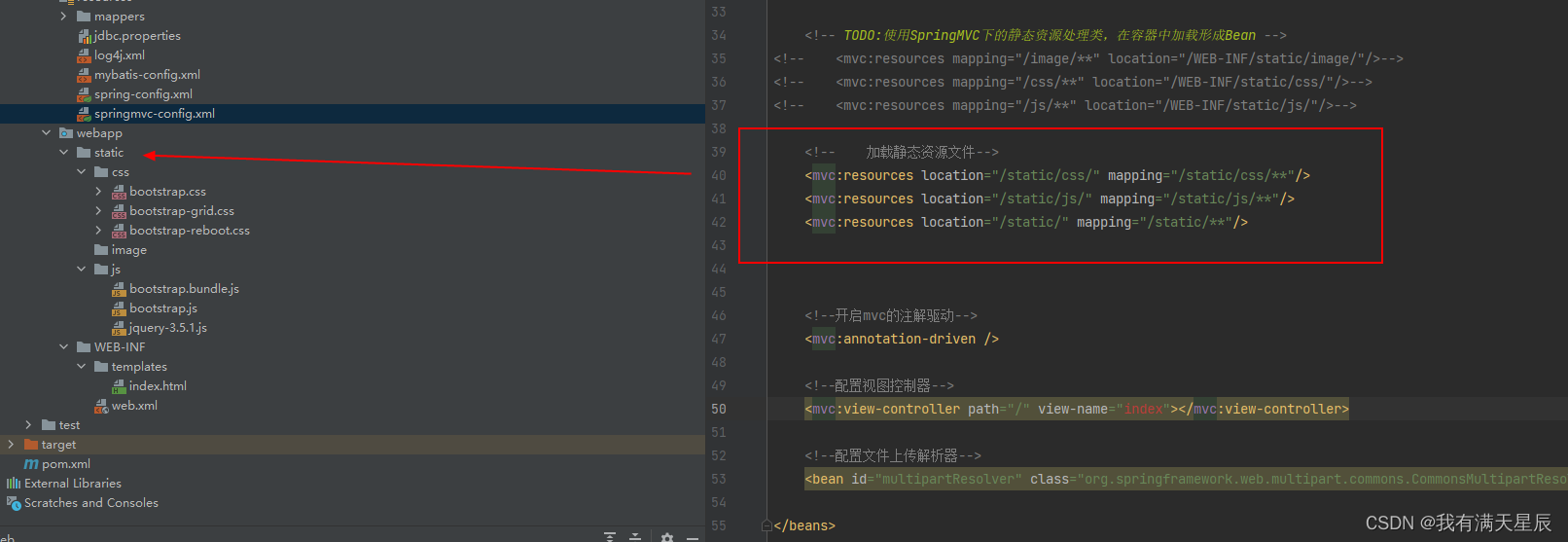Viewport: 1568px width, 542px height.
Task: Click line number 40 in gutter
Action: (719, 175)
